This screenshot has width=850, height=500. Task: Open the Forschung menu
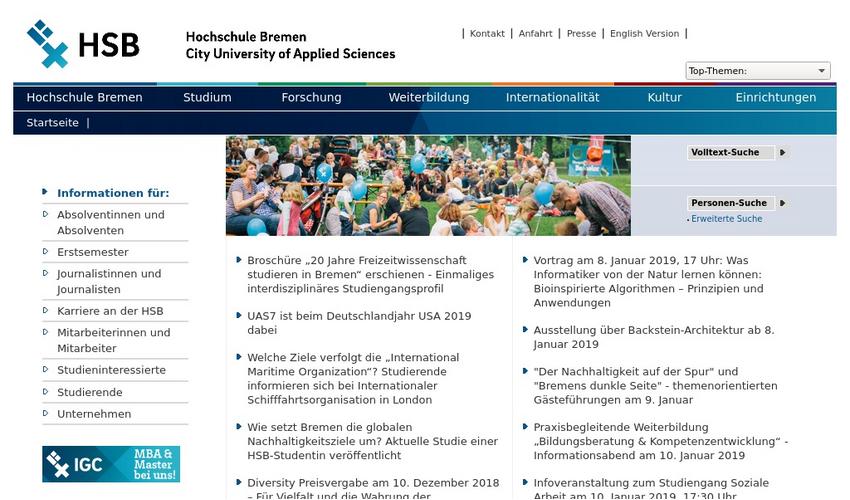point(311,97)
